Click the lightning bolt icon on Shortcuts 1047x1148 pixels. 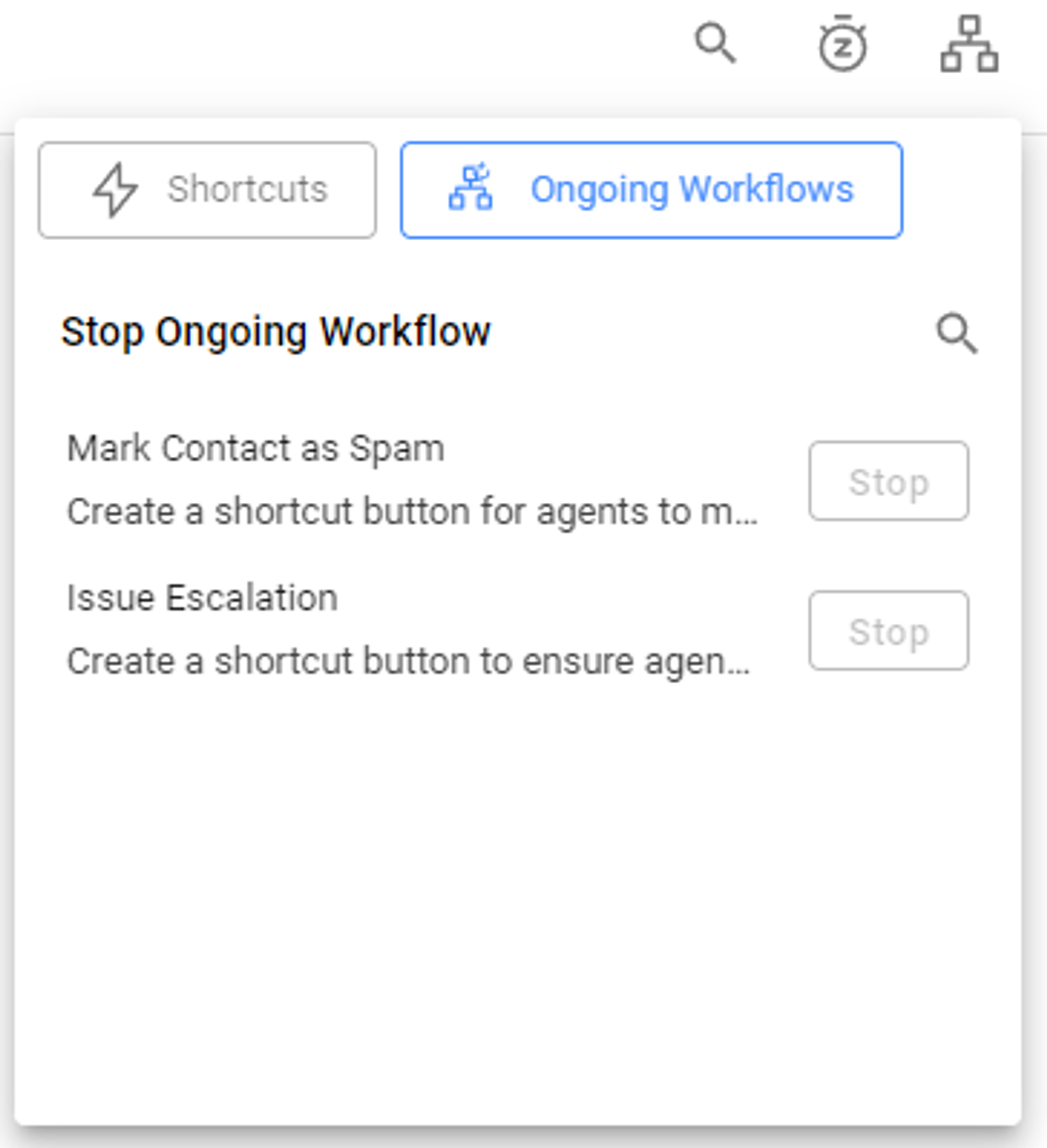[115, 190]
